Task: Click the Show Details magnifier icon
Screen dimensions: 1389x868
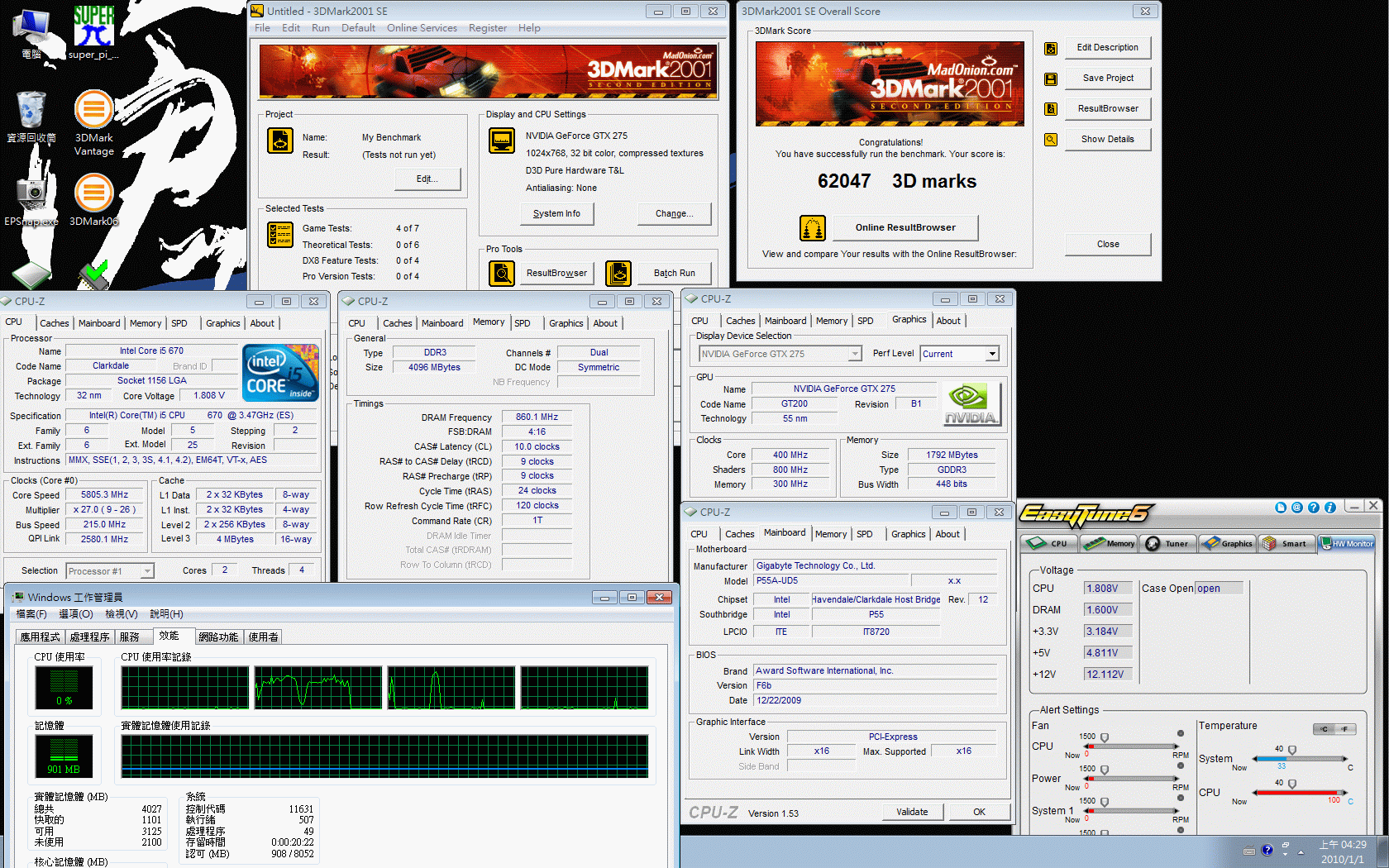Action: point(1051,140)
